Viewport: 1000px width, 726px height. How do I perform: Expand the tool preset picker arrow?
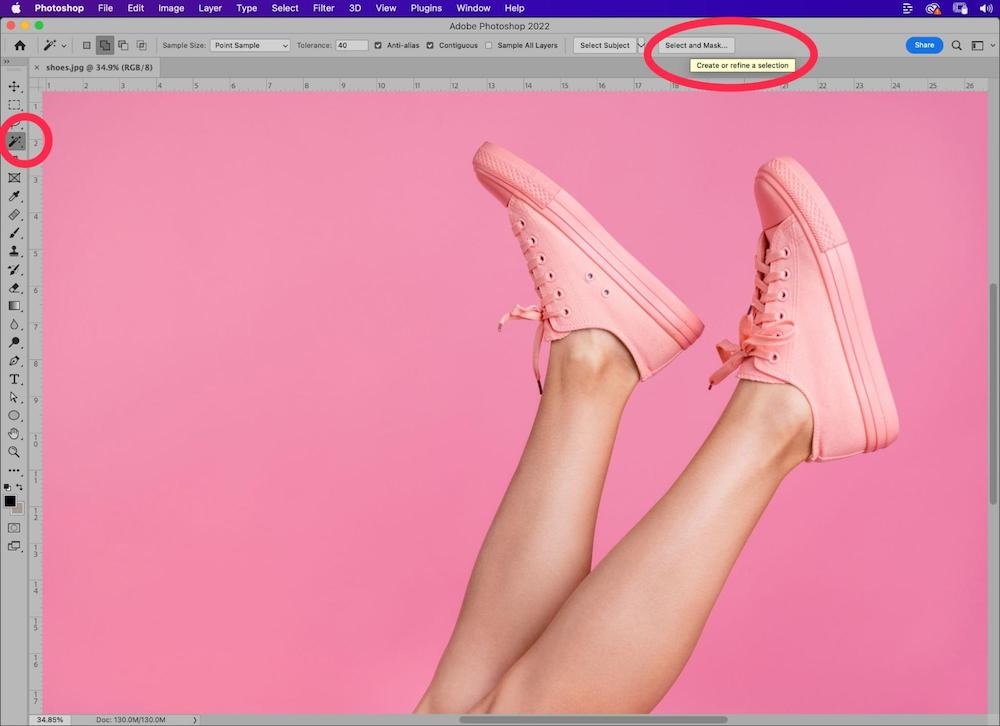click(65, 45)
